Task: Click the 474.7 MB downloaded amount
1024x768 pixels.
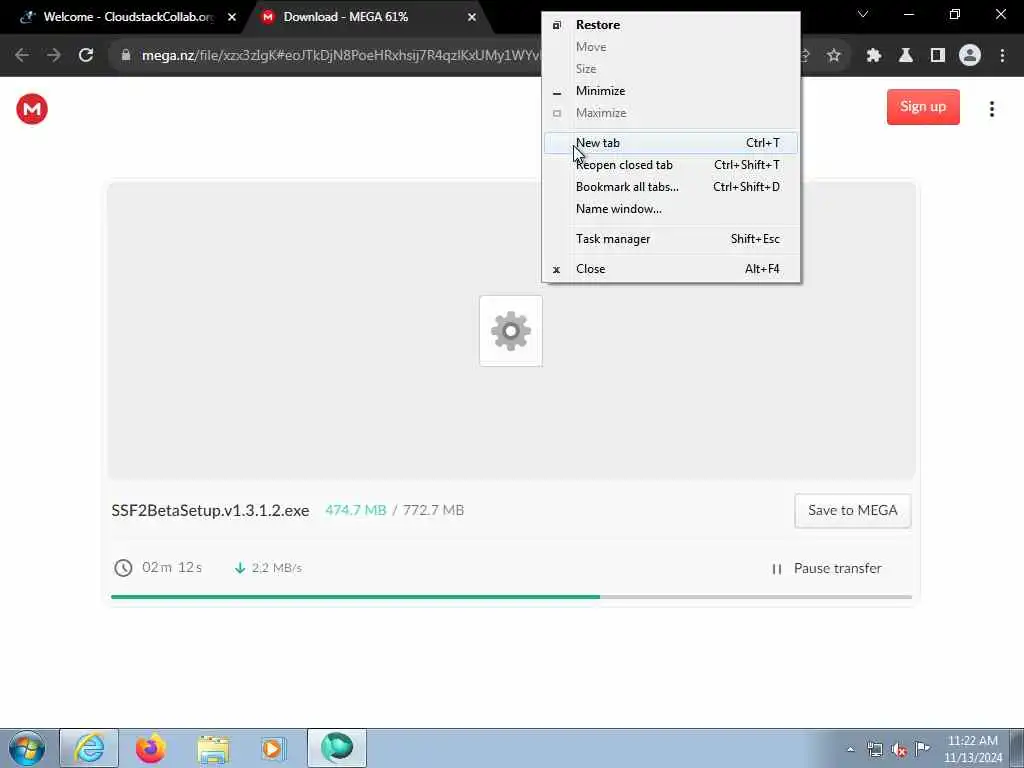Action: pyautogui.click(x=356, y=510)
